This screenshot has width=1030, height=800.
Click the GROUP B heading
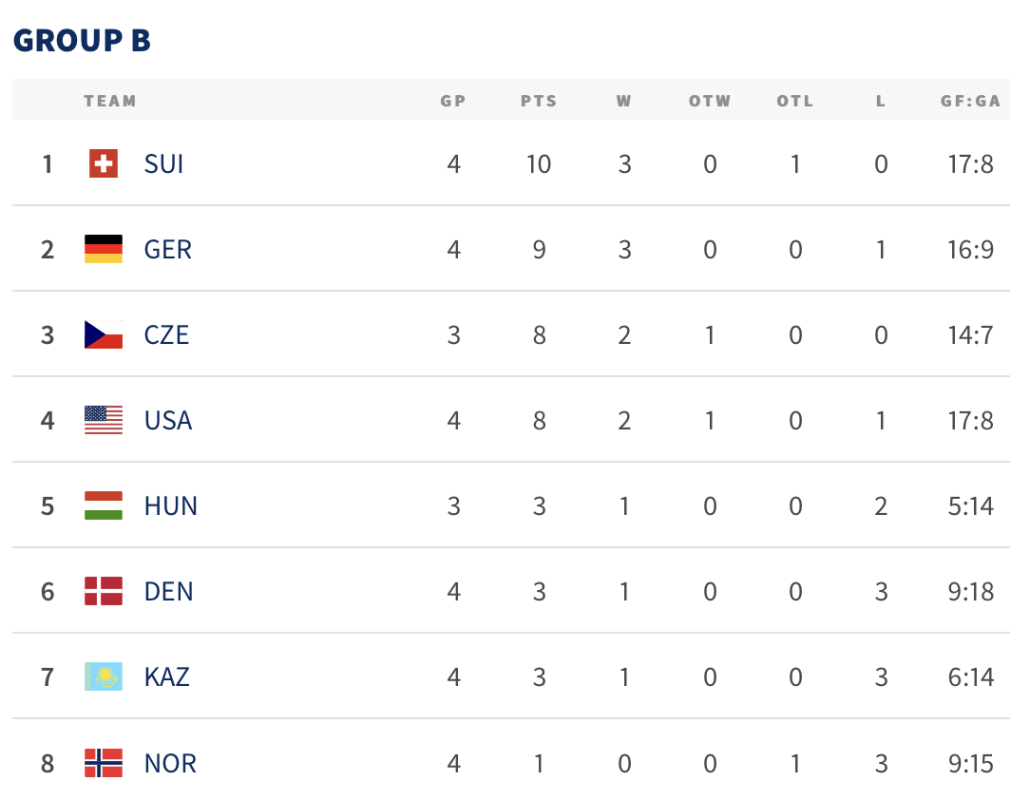coord(82,40)
